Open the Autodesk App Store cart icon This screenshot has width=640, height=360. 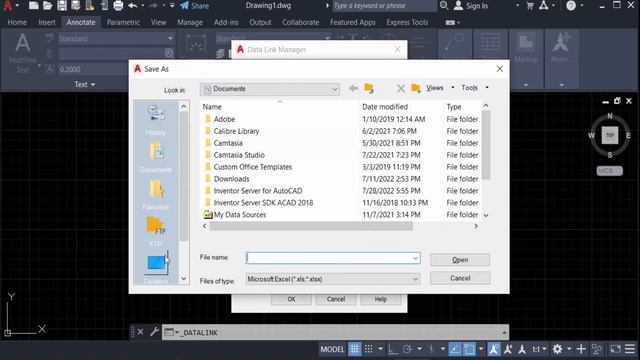coord(530,6)
